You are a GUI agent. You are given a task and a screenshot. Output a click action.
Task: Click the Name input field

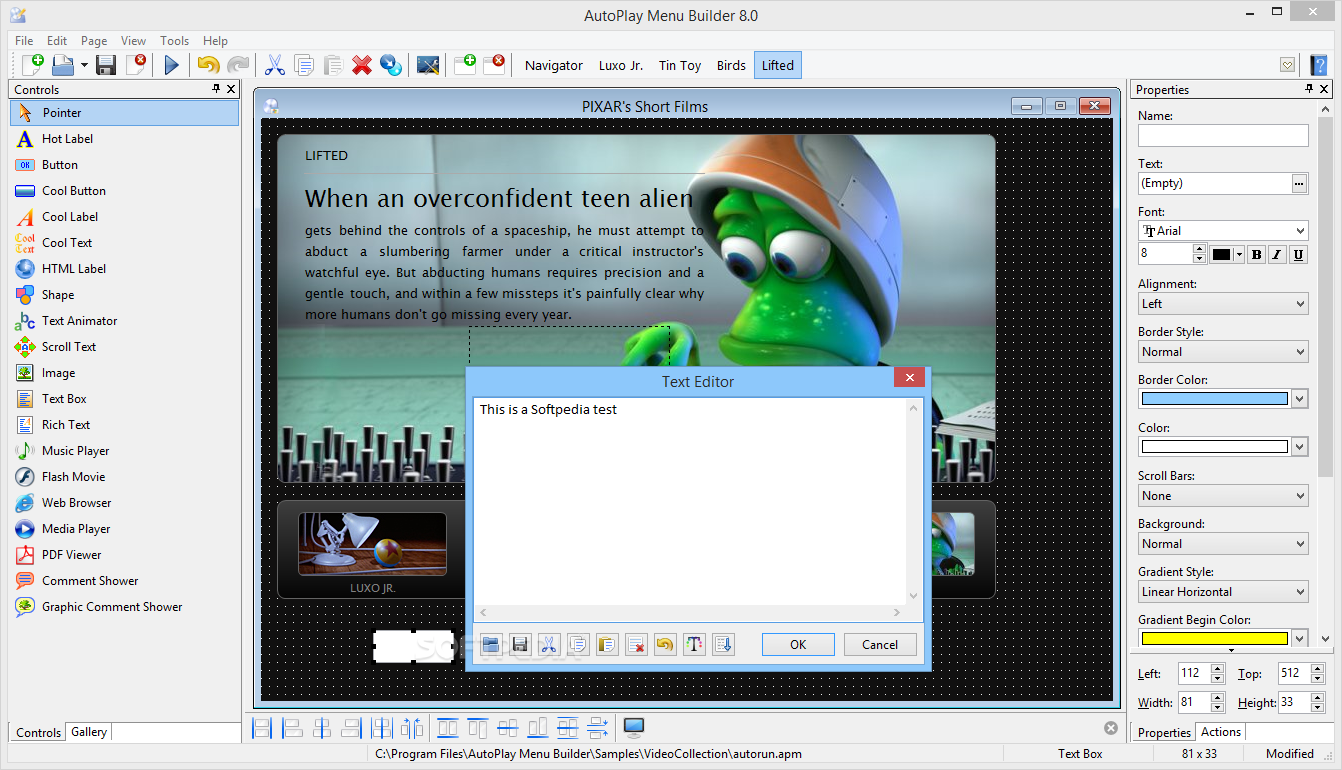[x=1223, y=135]
